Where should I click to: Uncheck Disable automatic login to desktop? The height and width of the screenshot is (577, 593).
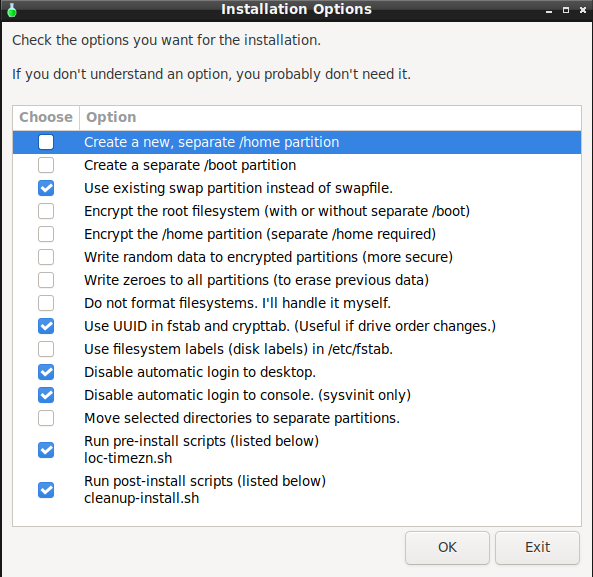tap(46, 372)
